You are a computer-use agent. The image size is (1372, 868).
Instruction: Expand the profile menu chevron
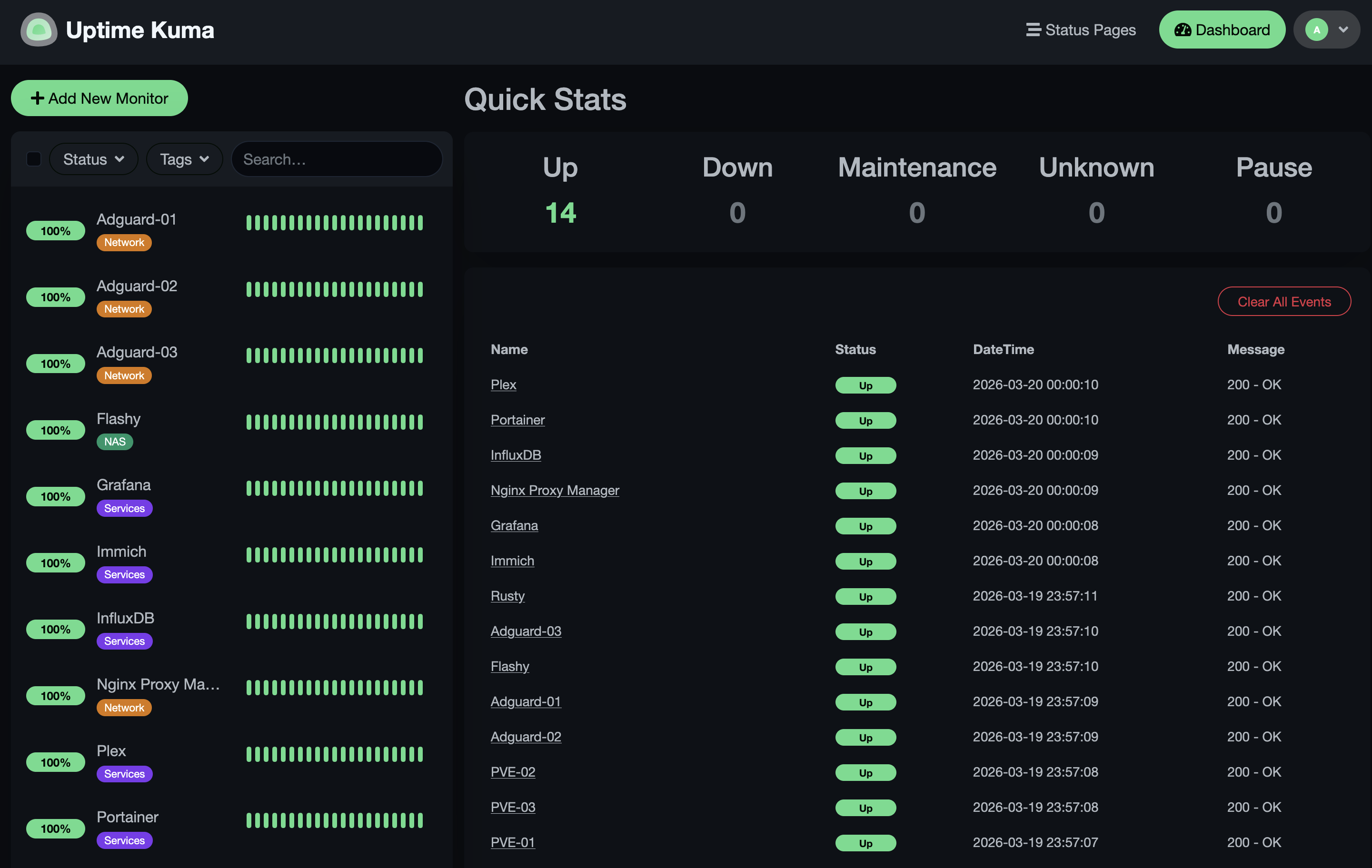pyautogui.click(x=1343, y=30)
